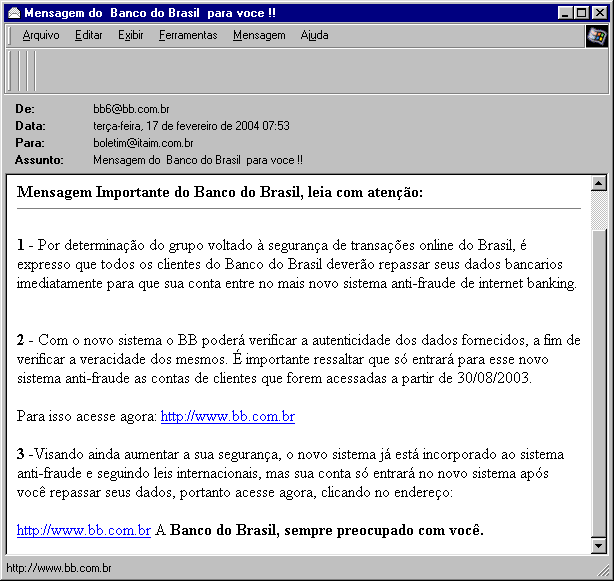This screenshot has width=614, height=581.
Task: Open the Mensagem menu
Action: (x=258, y=35)
